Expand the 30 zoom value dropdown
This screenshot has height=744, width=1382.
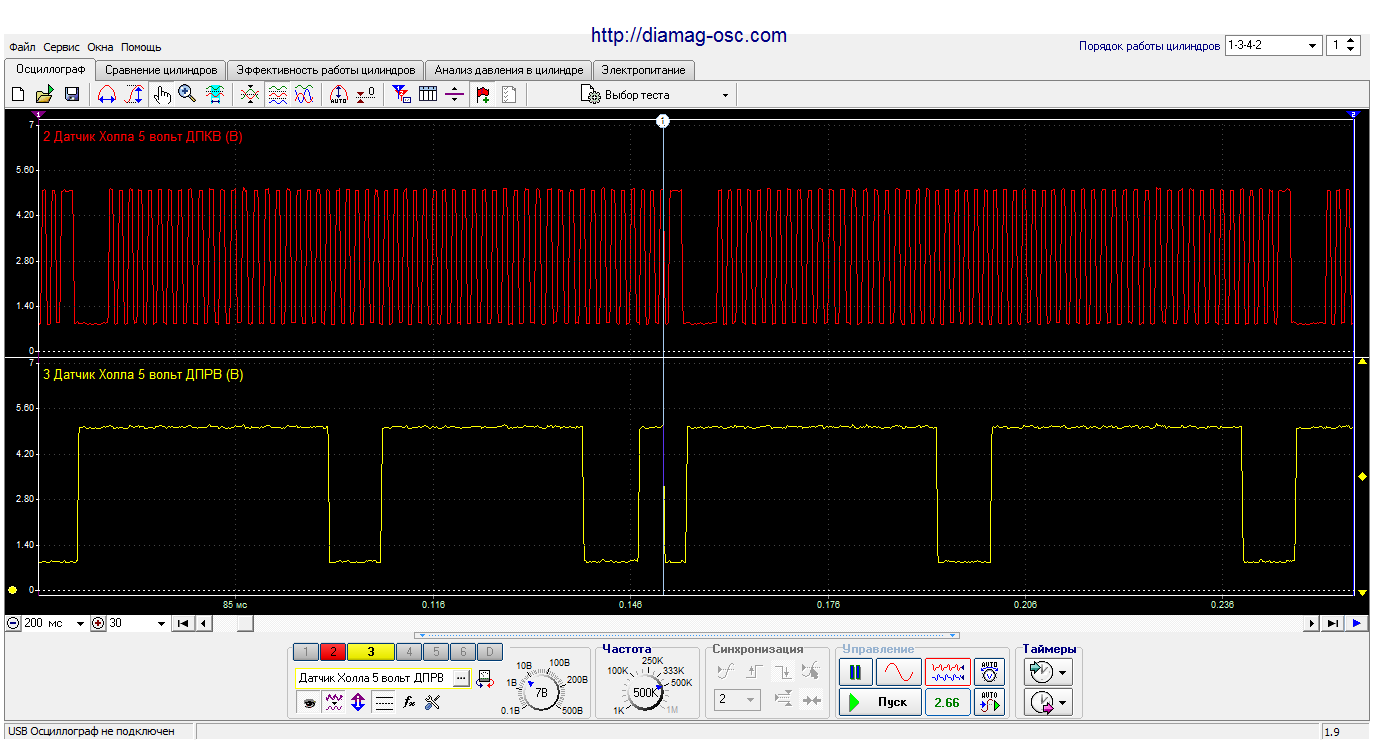tap(162, 624)
